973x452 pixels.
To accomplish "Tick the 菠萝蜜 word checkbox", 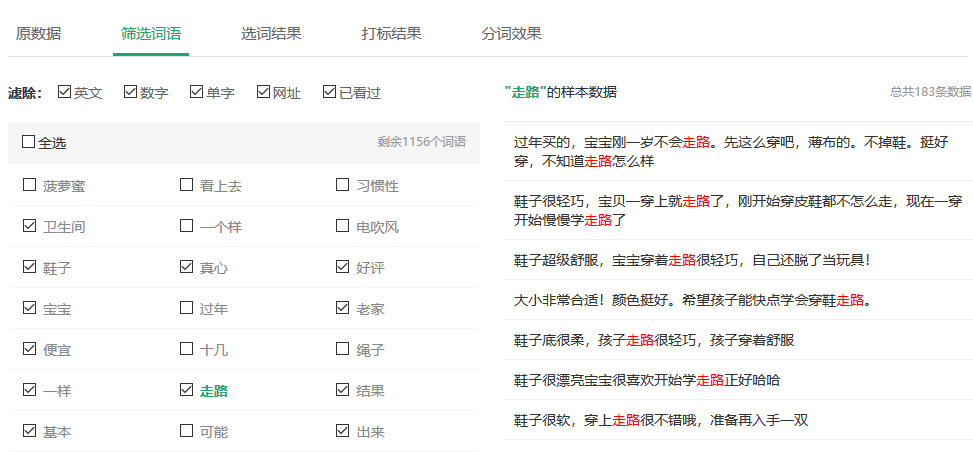I will coord(29,184).
